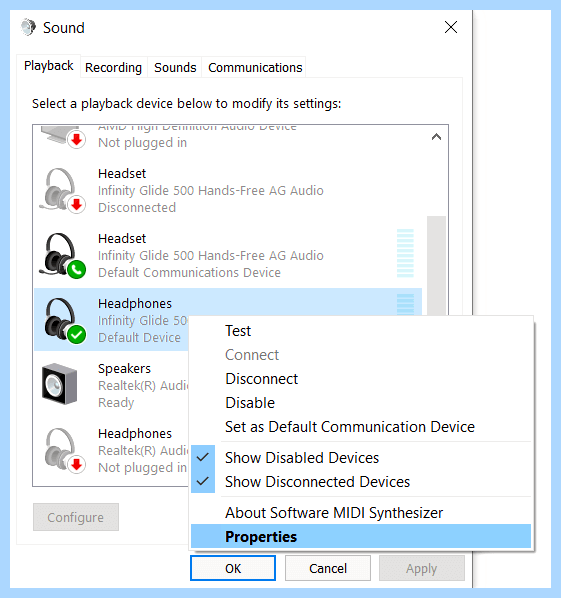The height and width of the screenshot is (598, 561).
Task: Click the Apply button
Action: coord(421,568)
